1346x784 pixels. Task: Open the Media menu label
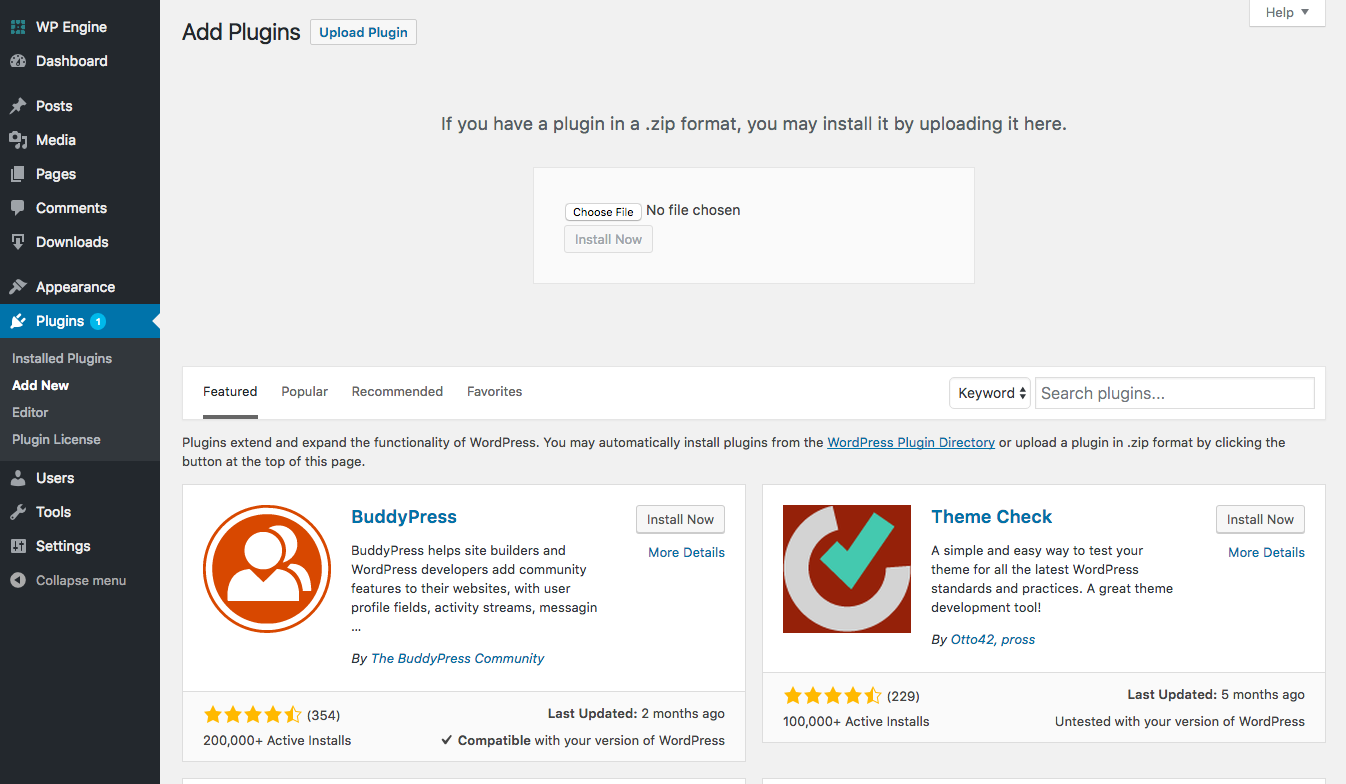pos(56,140)
